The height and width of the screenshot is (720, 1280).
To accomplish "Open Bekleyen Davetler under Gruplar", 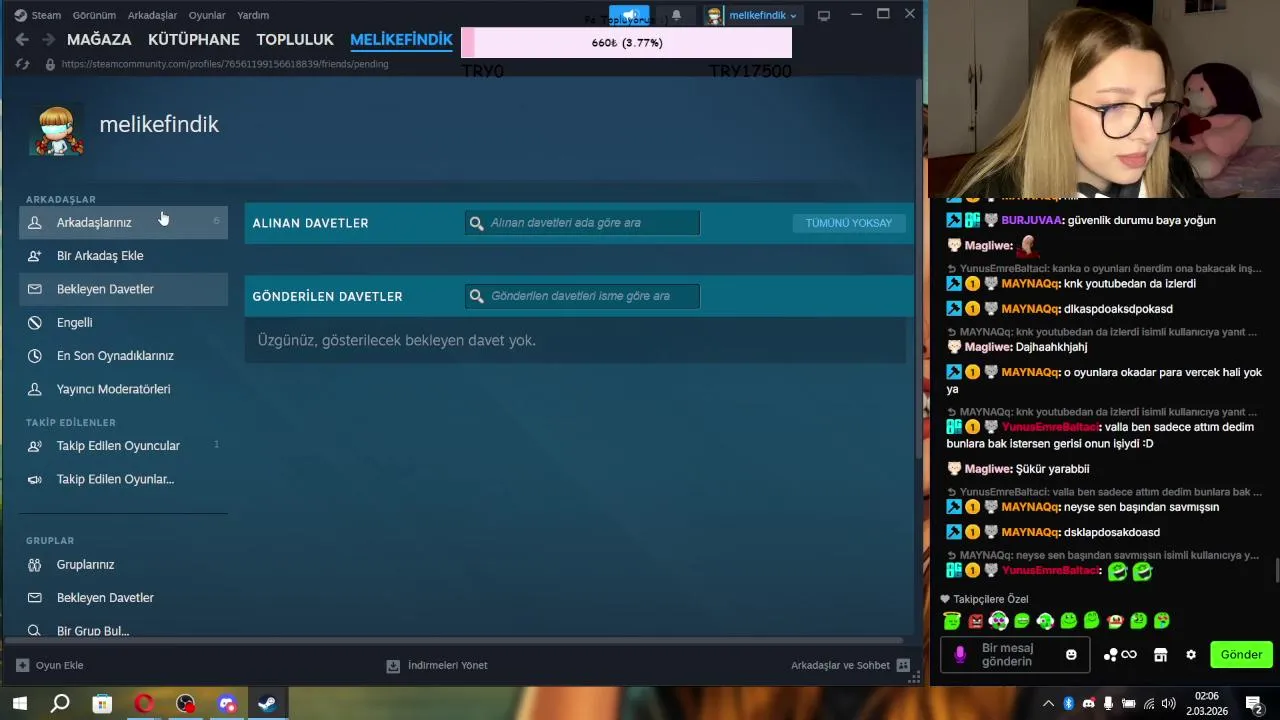I will click(x=123, y=597).
